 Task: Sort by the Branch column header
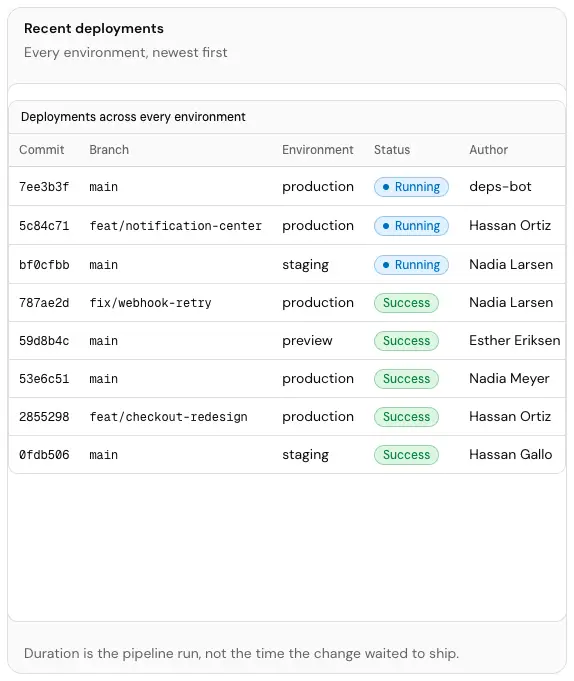(109, 150)
